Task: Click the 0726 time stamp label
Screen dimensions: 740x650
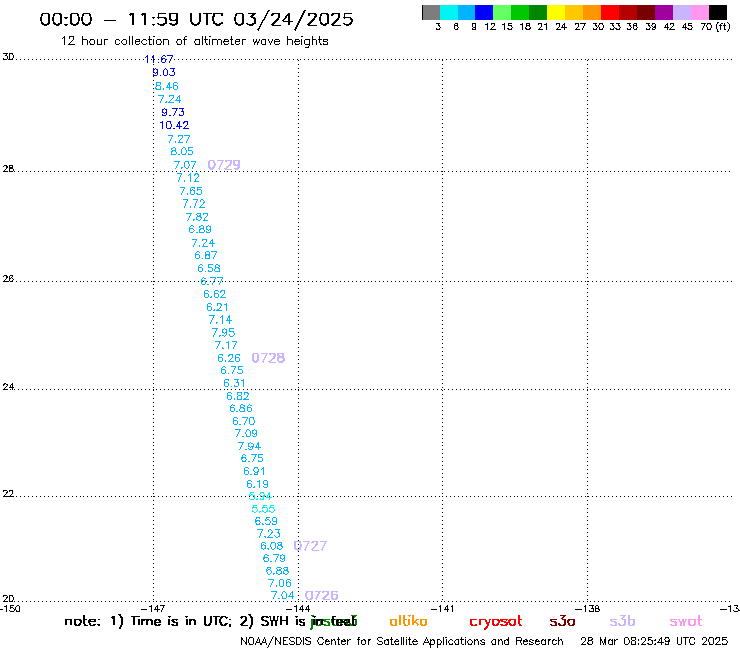Action: tap(321, 595)
